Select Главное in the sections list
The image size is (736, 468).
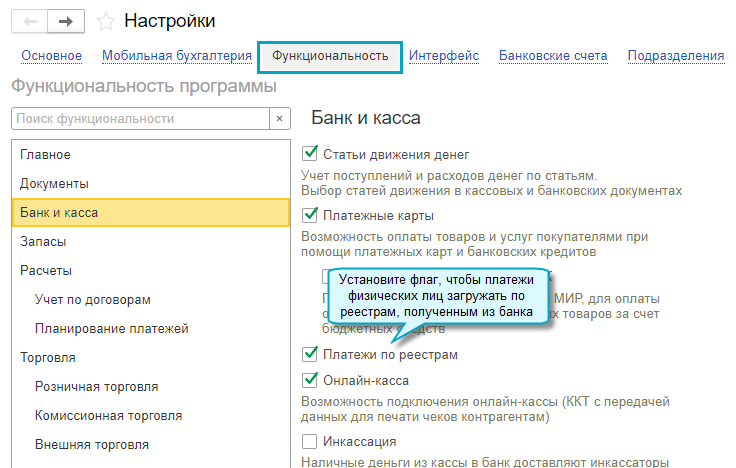click(x=46, y=155)
